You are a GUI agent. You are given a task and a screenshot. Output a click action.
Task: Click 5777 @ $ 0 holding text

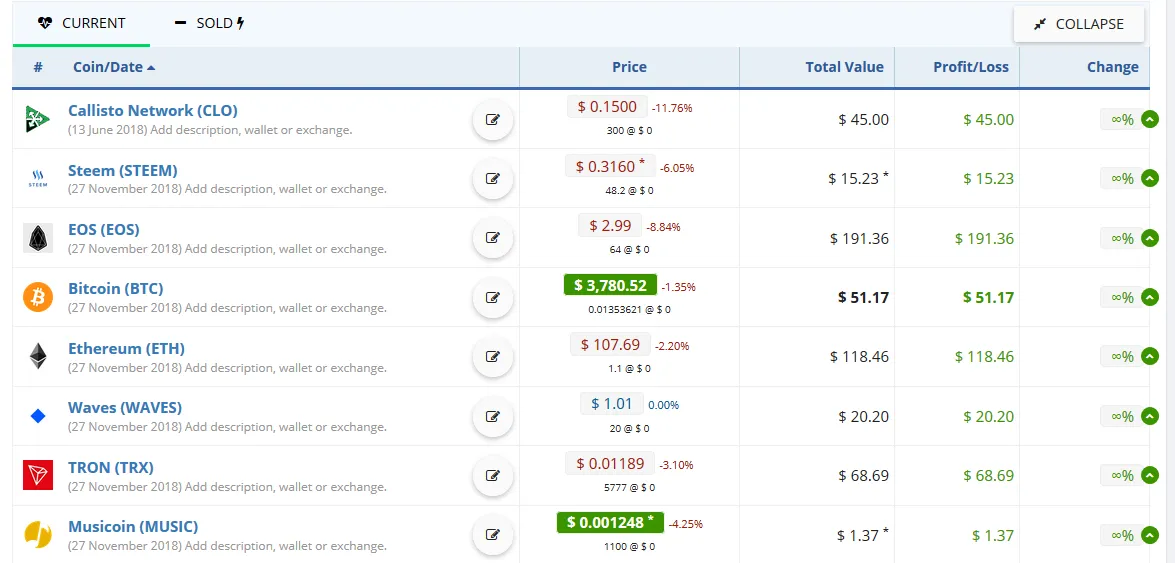(629, 487)
